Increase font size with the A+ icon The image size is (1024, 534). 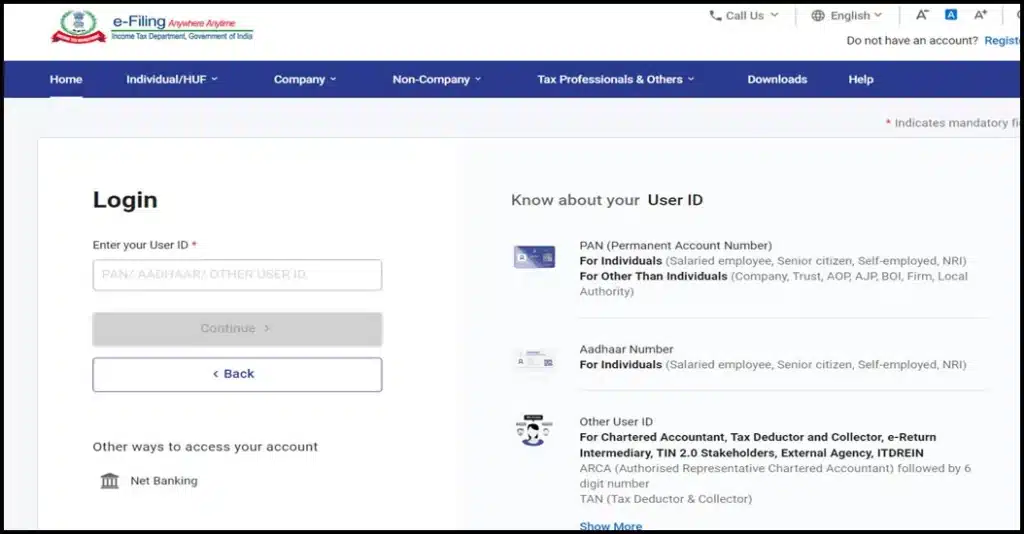(x=980, y=14)
